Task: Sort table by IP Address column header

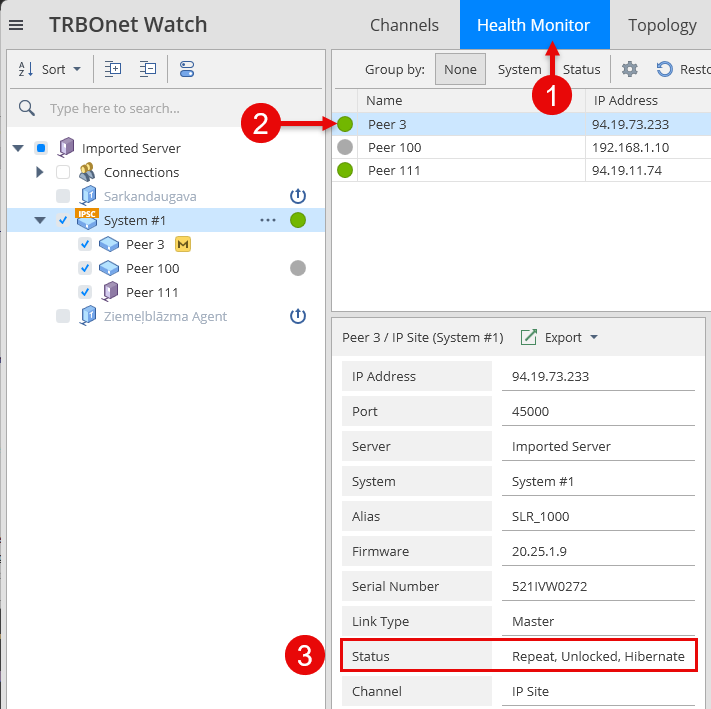Action: 648,101
